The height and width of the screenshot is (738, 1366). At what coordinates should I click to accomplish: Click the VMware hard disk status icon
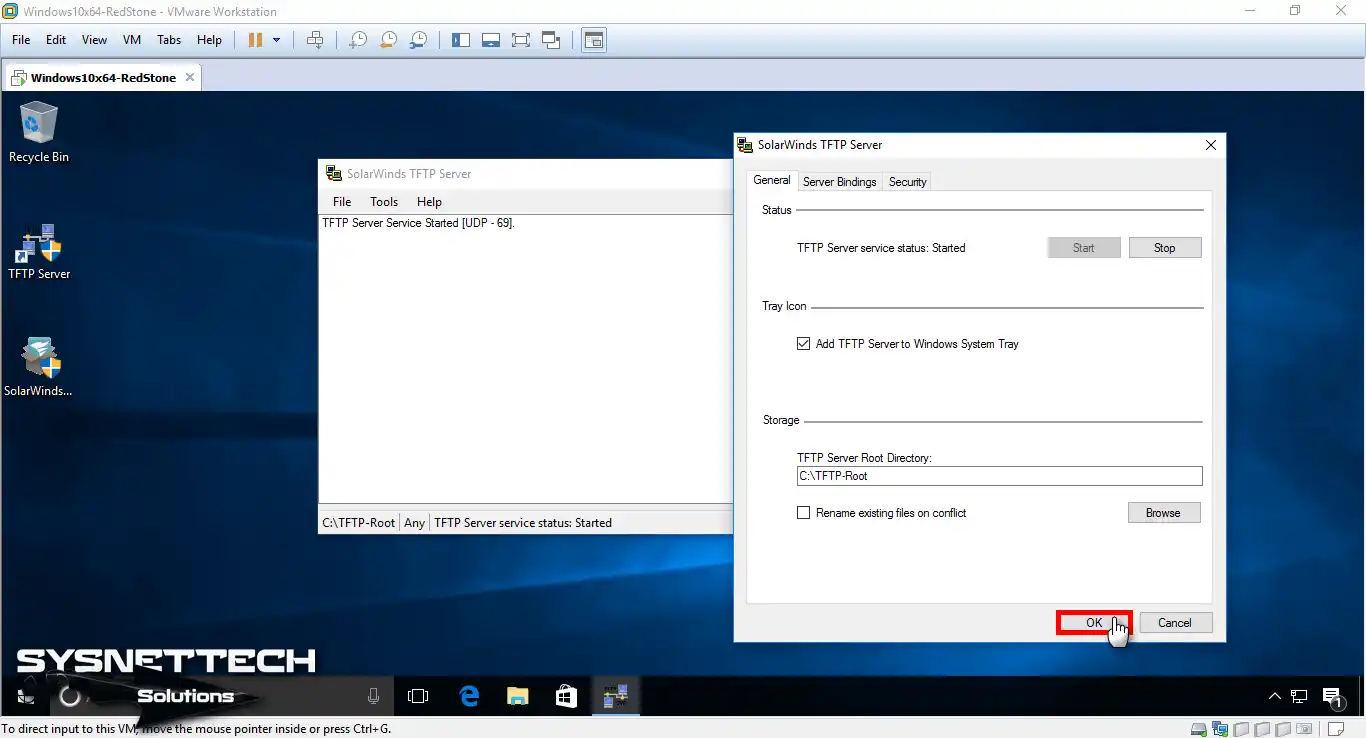[x=1199, y=729]
